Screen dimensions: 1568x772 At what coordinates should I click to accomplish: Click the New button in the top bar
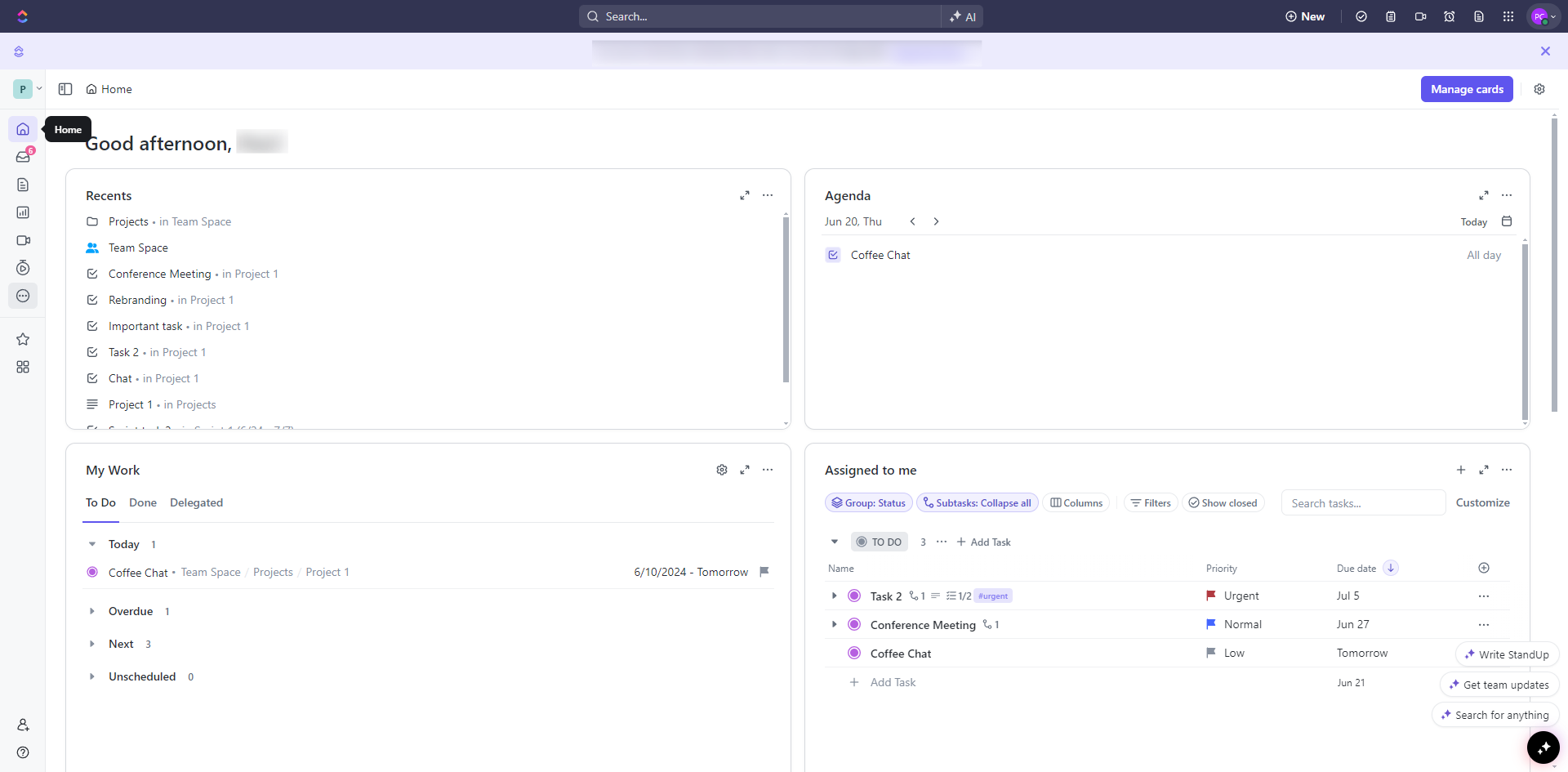1305,16
